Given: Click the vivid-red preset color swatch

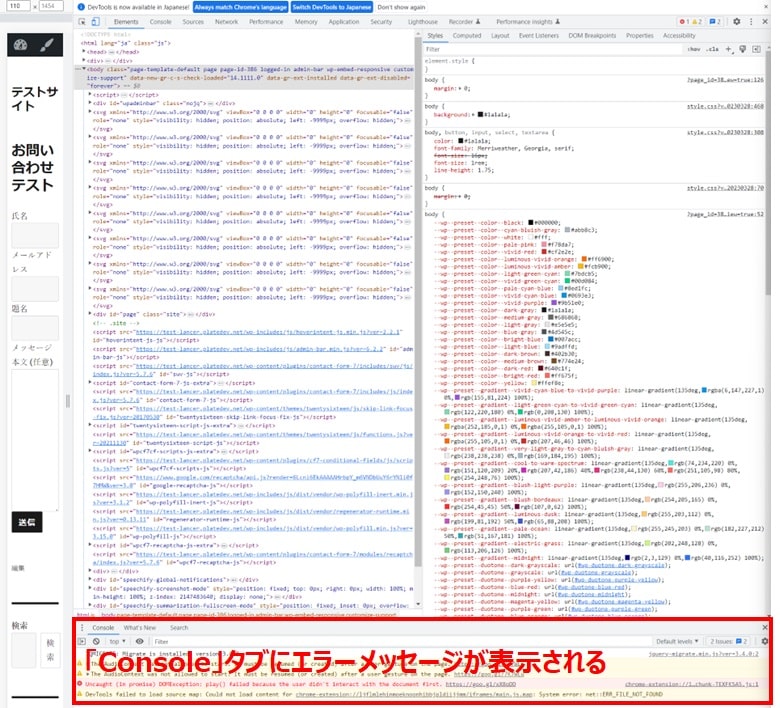Looking at the screenshot, I should pos(544,252).
